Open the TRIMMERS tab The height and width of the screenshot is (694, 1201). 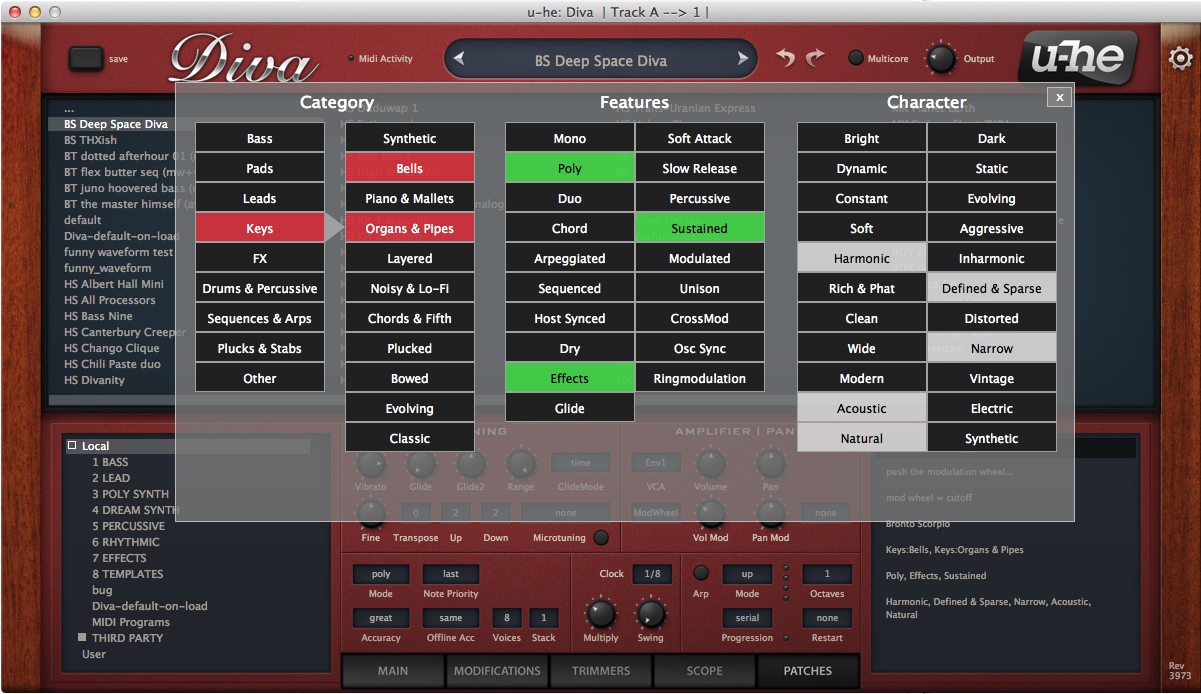[x=601, y=671]
